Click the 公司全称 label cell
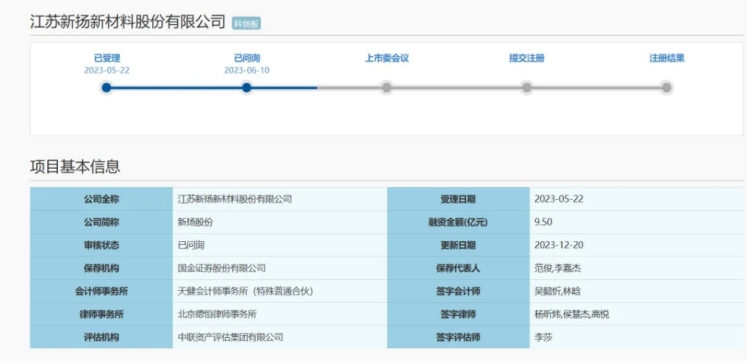This screenshot has width=751, height=364. tap(102, 199)
